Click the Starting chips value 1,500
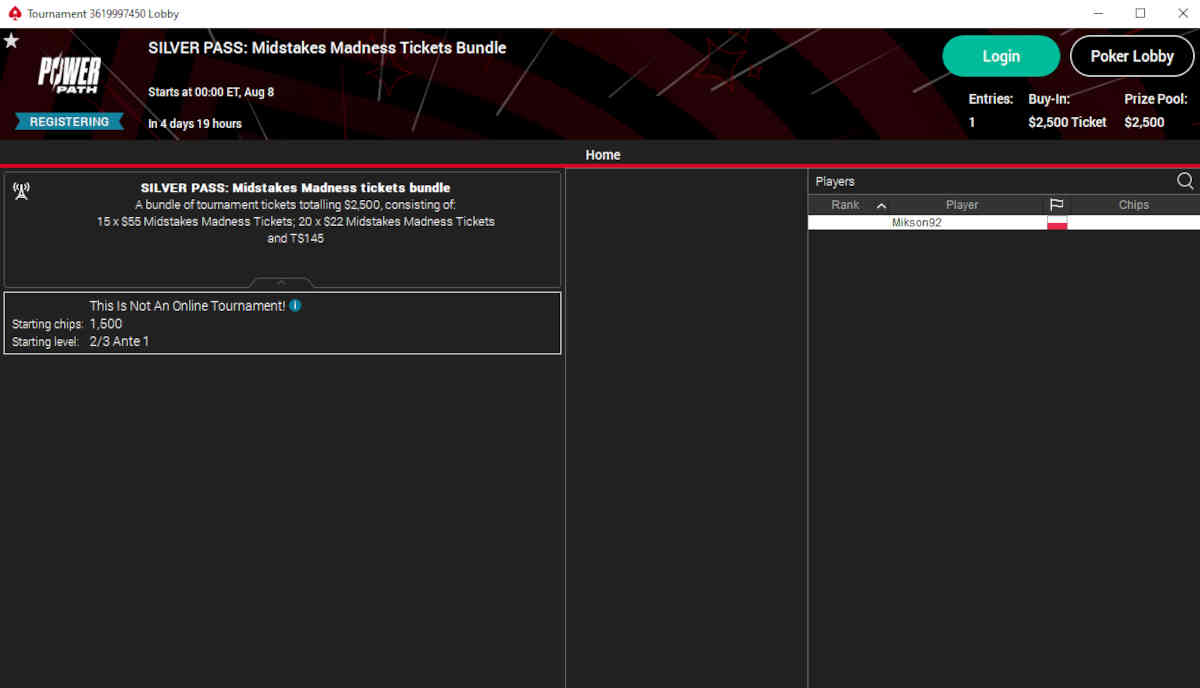This screenshot has width=1200, height=688. click(106, 324)
